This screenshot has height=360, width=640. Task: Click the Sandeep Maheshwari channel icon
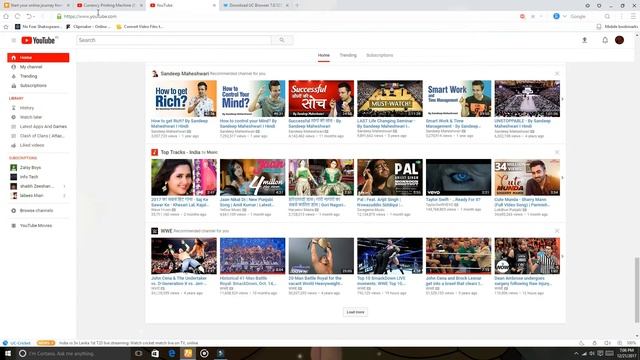click(155, 73)
